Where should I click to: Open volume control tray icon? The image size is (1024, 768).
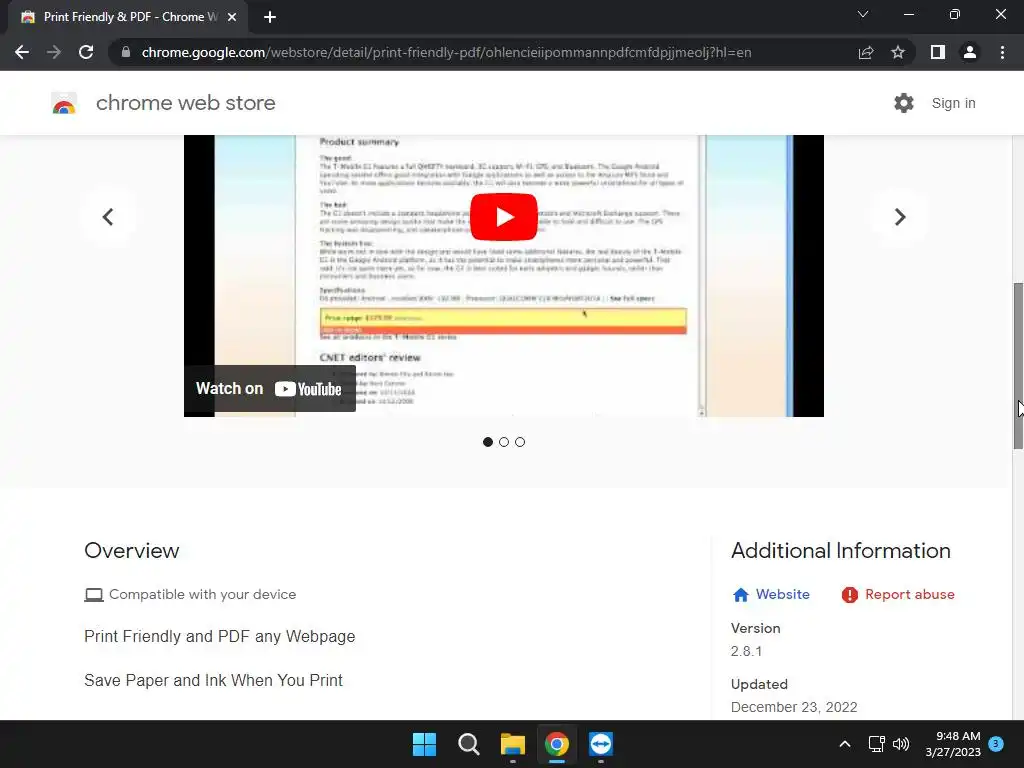point(901,744)
